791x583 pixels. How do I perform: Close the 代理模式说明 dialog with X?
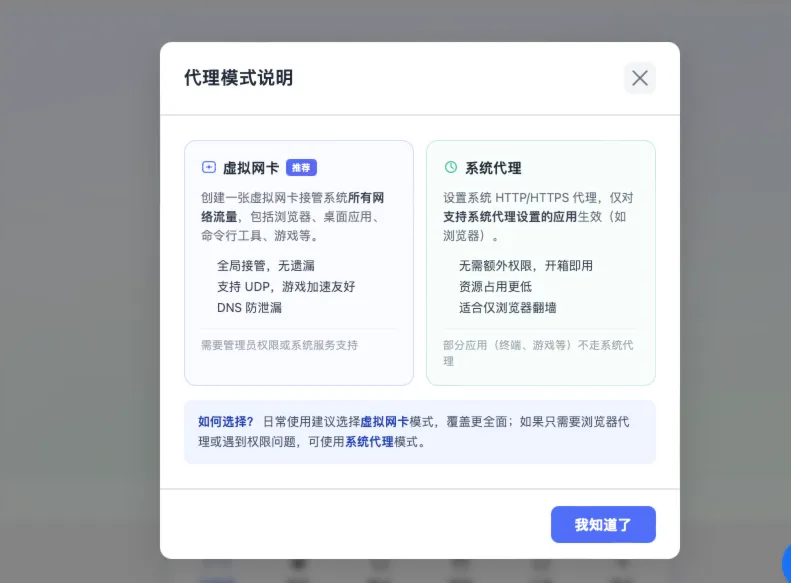(x=640, y=78)
